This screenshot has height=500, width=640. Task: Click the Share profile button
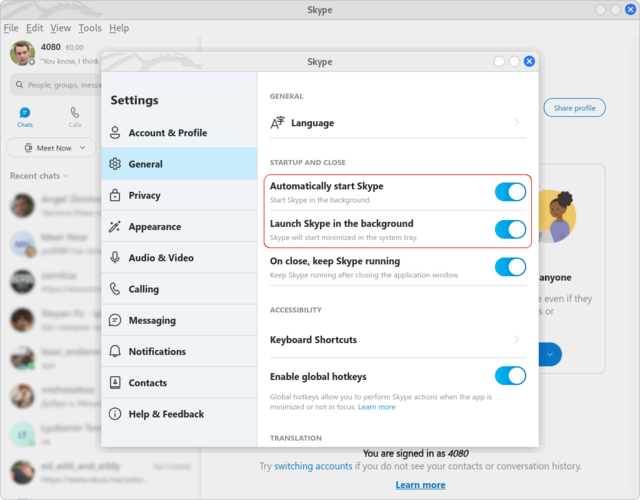click(x=574, y=108)
